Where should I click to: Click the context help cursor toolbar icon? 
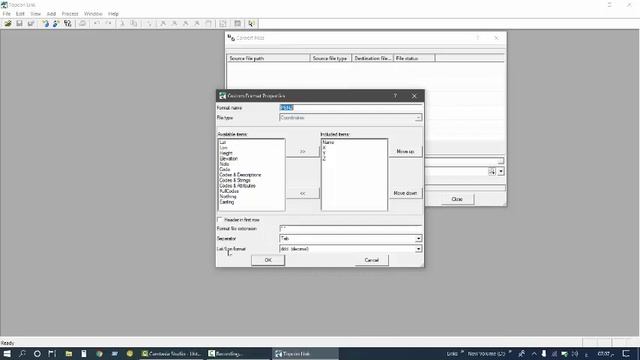[x=251, y=24]
